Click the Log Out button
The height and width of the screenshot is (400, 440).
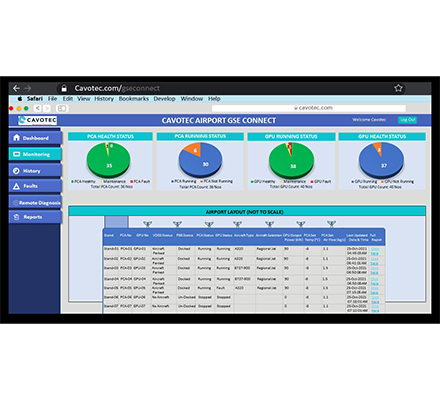coord(407,120)
